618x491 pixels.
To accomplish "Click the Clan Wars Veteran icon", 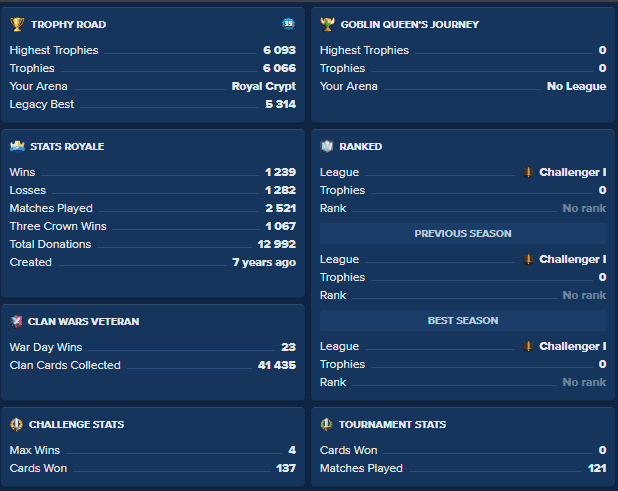I will (16, 322).
